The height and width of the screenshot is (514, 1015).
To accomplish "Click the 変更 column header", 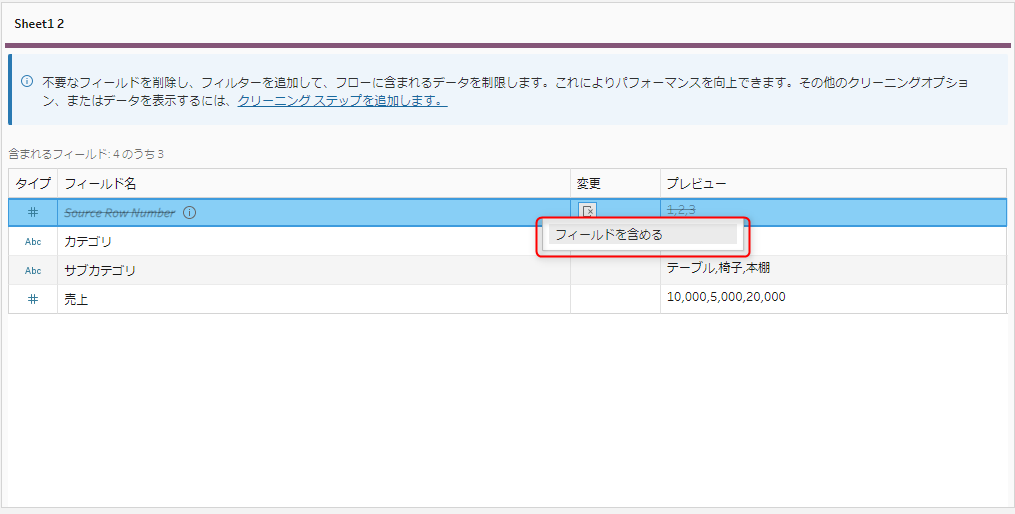I will point(588,184).
